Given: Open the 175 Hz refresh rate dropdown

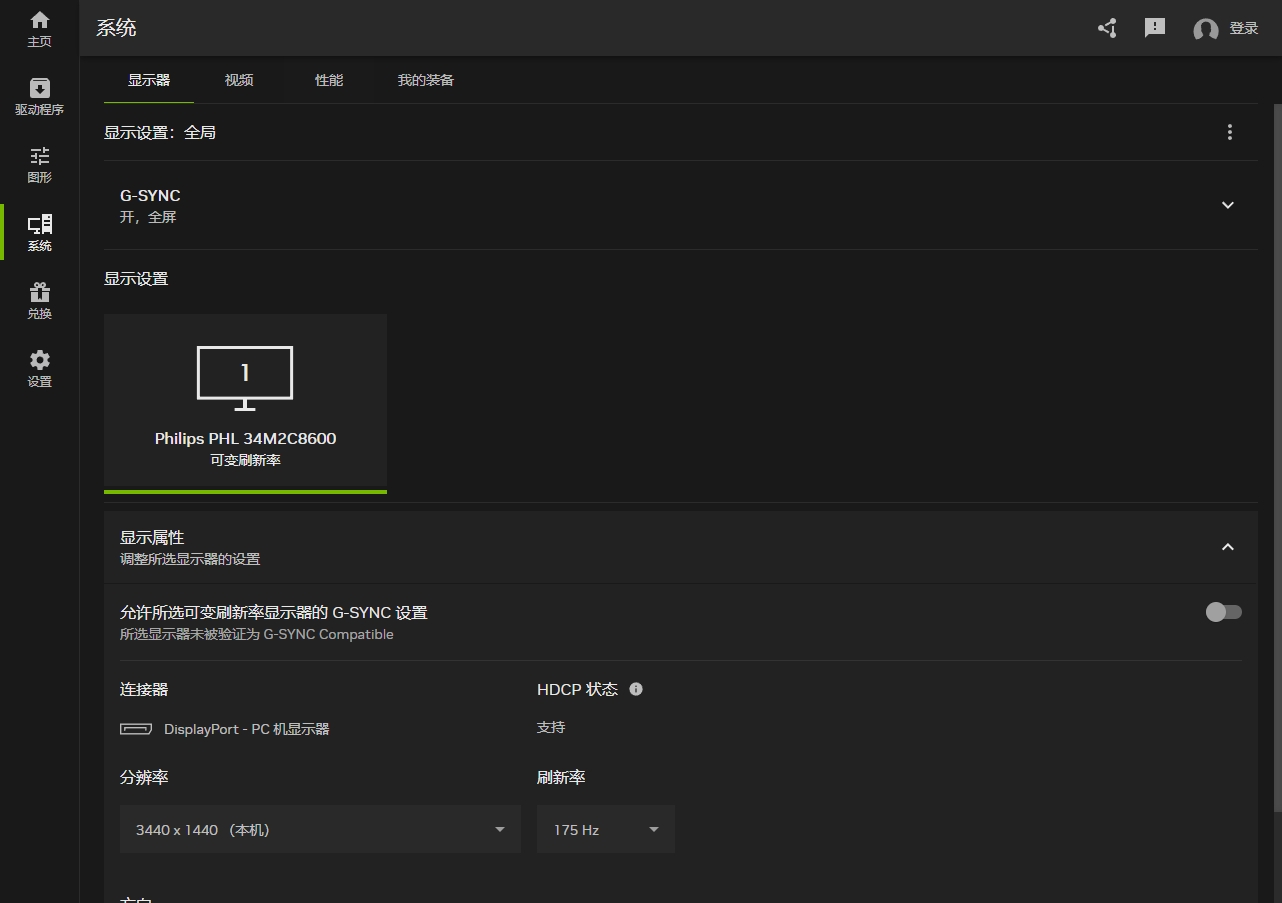Looking at the screenshot, I should tap(605, 829).
